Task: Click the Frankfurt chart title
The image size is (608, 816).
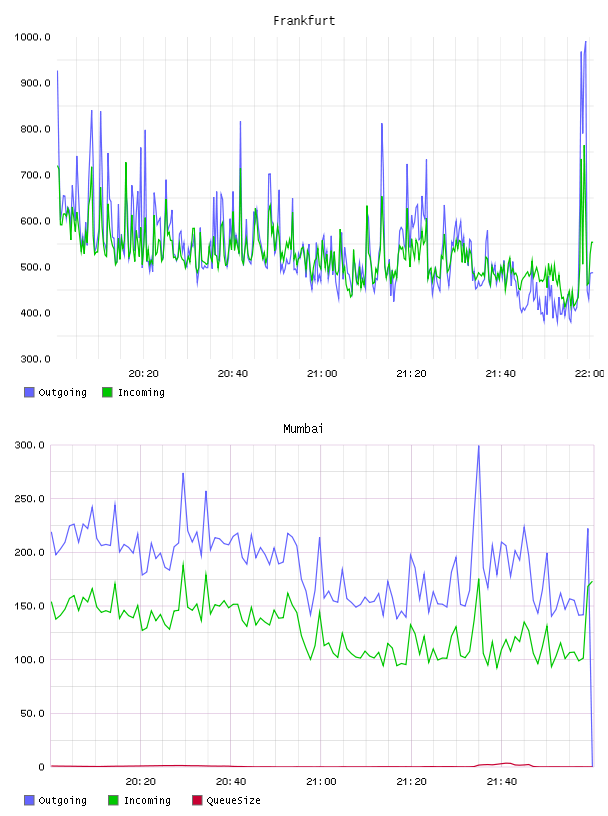Action: click(x=304, y=21)
